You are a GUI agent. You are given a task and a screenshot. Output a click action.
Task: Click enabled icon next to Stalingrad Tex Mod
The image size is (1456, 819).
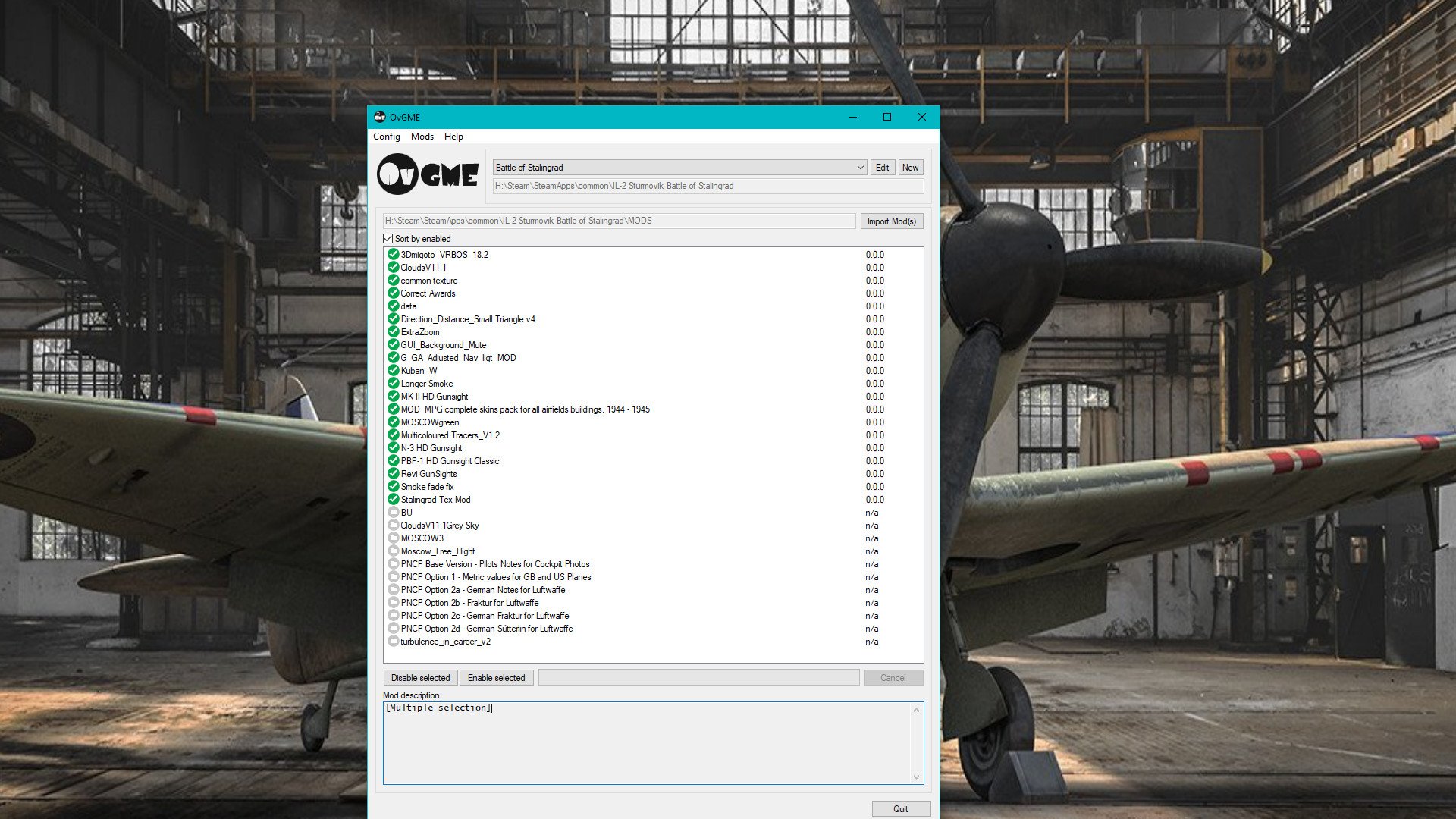click(393, 499)
